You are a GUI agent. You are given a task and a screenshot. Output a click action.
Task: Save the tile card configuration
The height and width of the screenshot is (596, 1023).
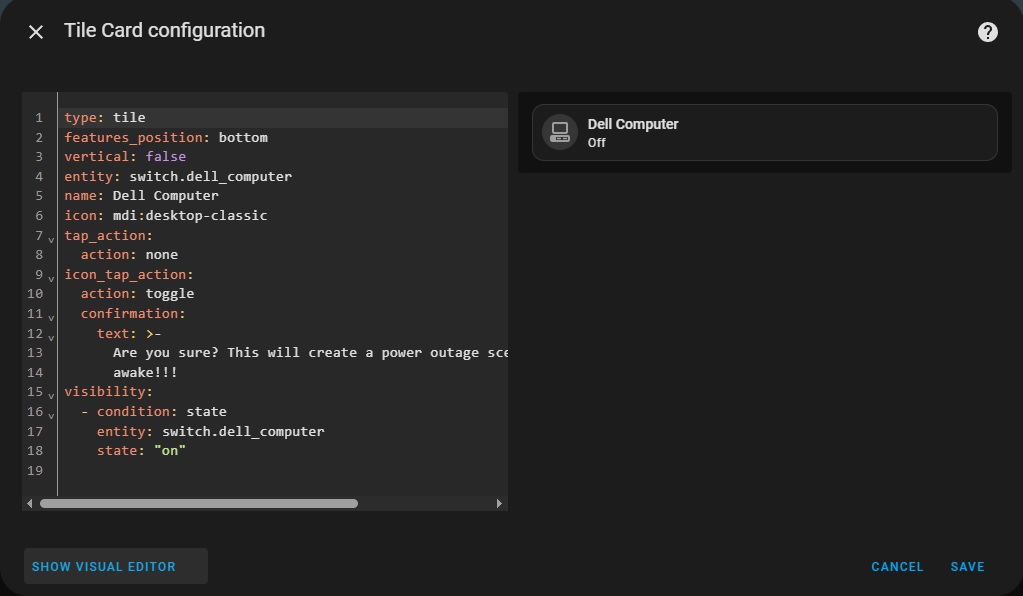click(967, 567)
